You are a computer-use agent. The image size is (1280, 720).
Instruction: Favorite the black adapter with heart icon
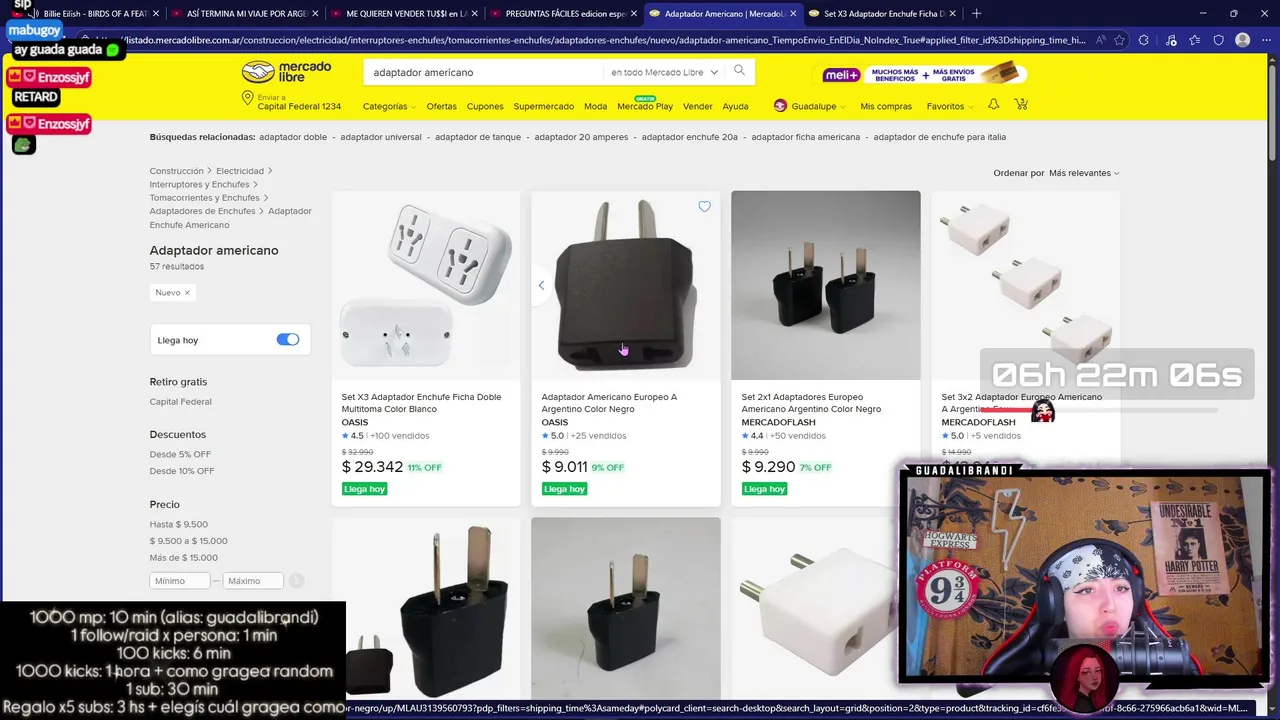click(x=704, y=207)
